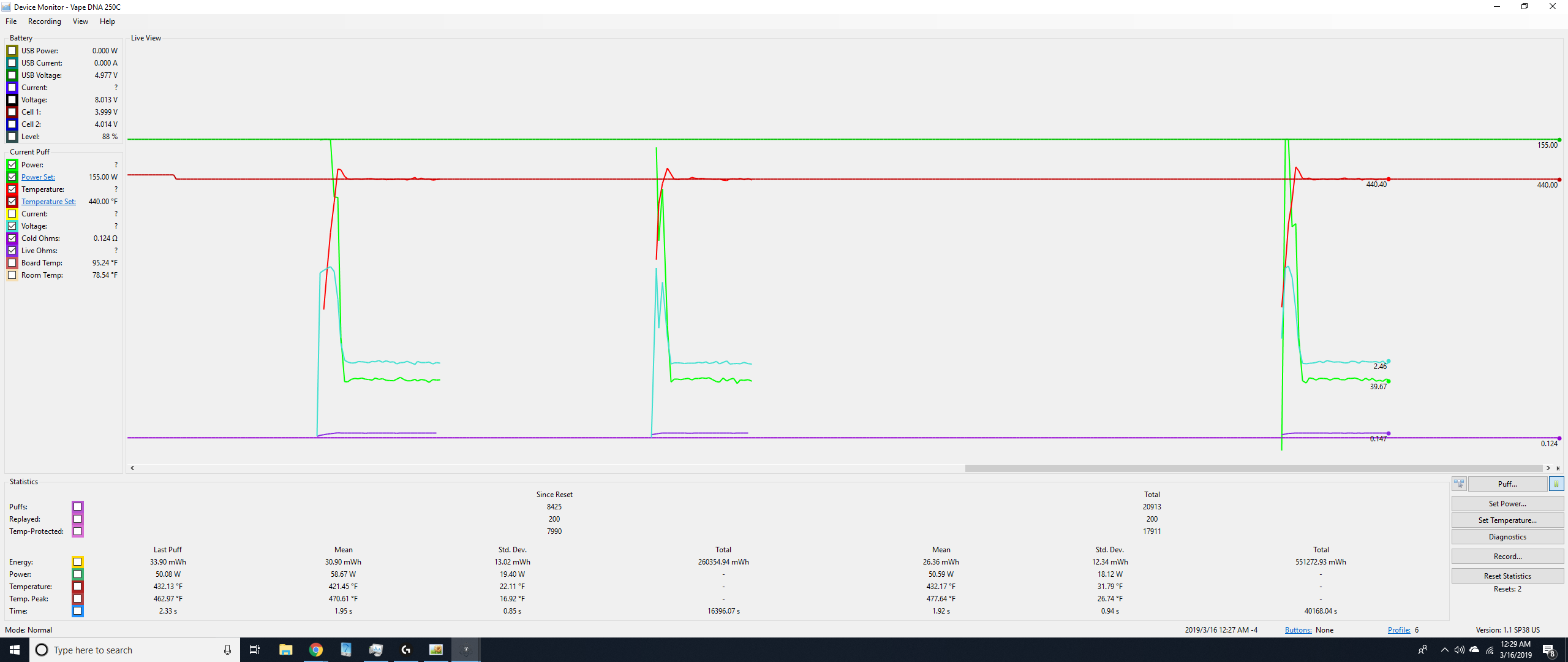
Task: Click the Reset Statistics button
Action: [x=1507, y=576]
